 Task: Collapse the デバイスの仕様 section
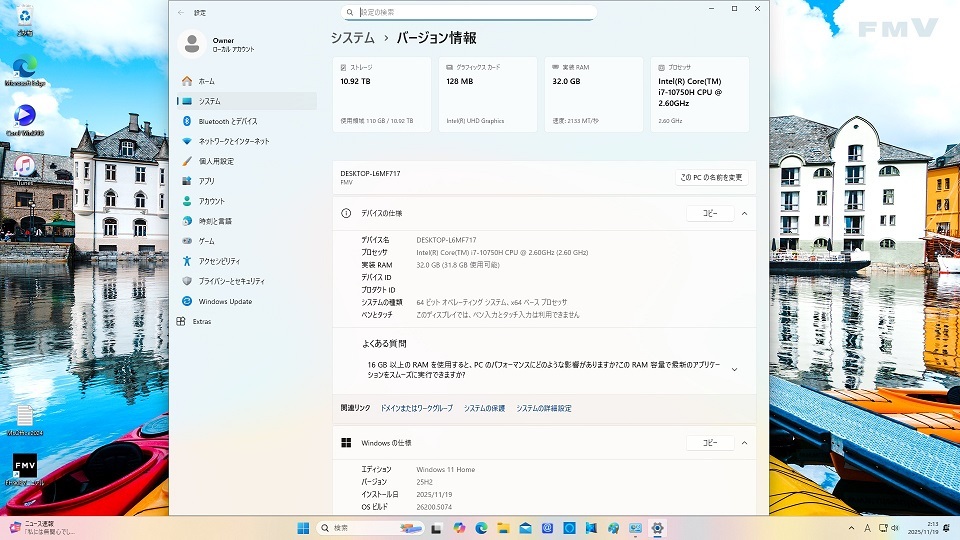coord(744,213)
